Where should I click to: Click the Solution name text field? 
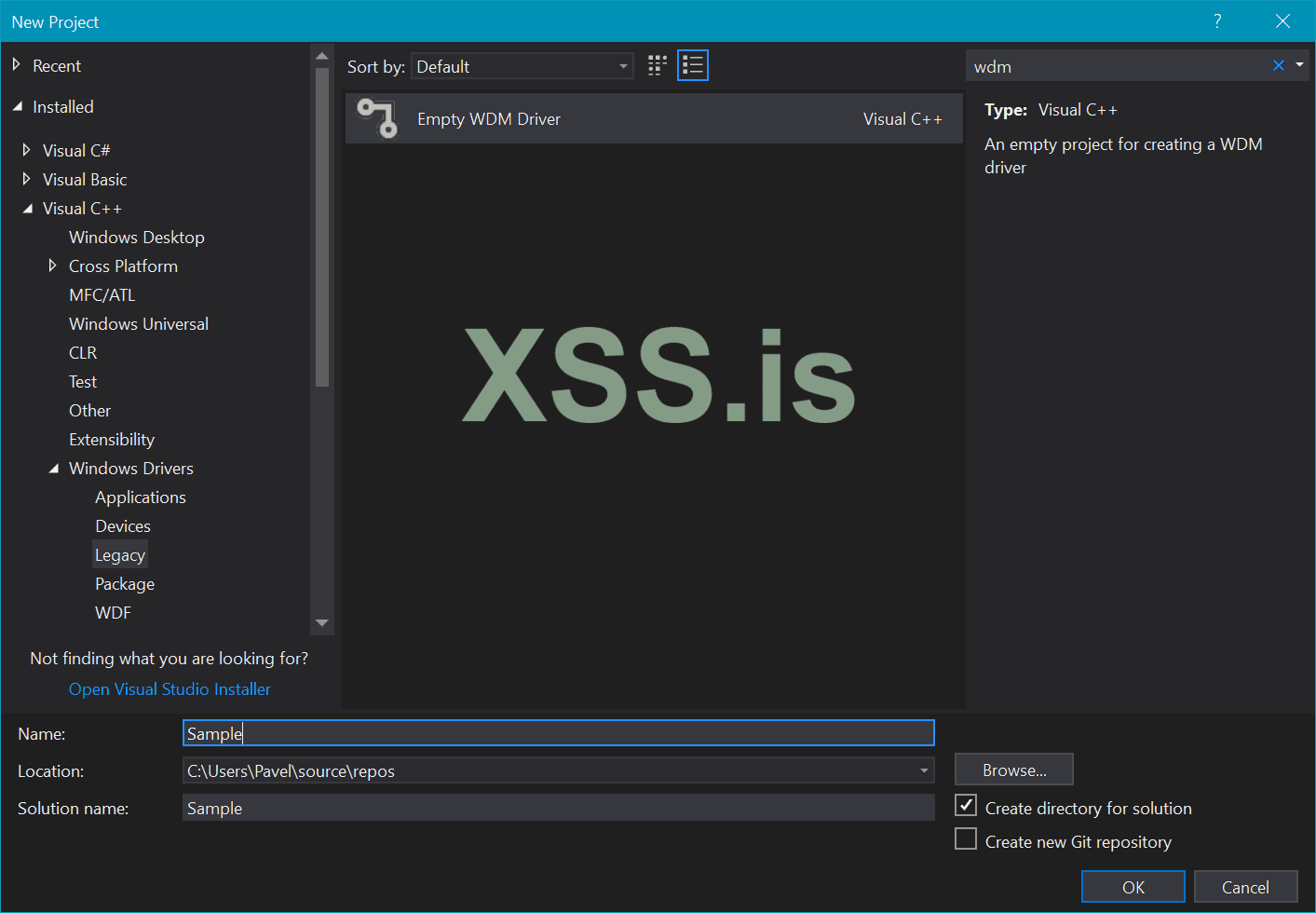click(558, 808)
